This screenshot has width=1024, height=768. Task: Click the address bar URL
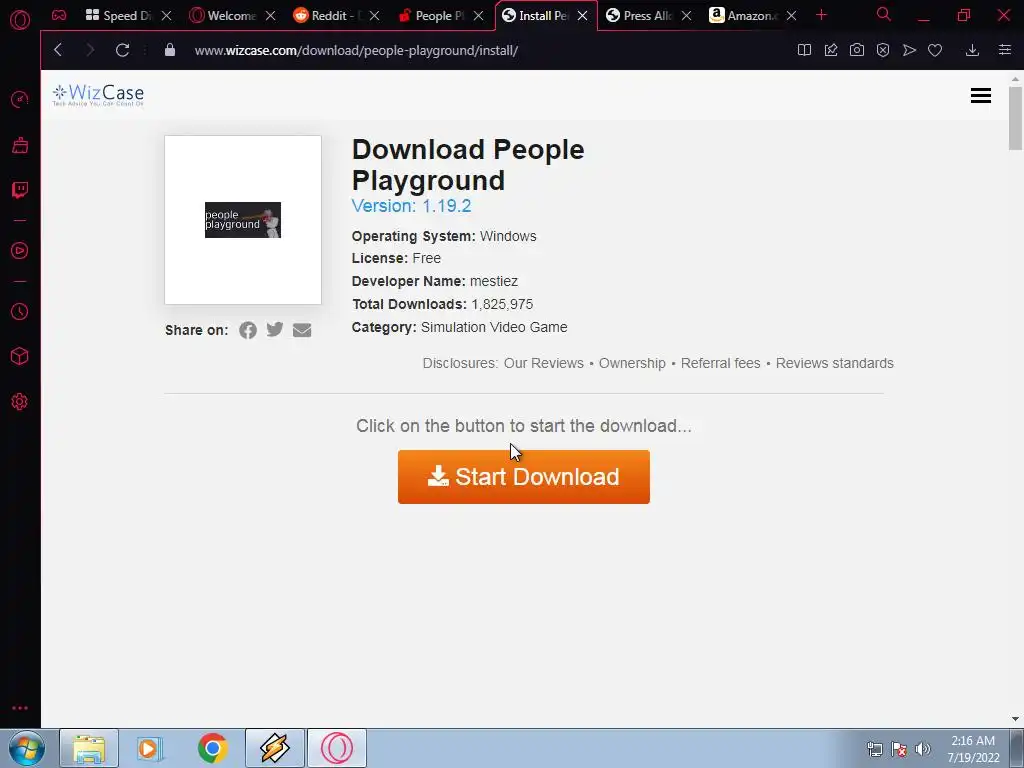pos(357,50)
